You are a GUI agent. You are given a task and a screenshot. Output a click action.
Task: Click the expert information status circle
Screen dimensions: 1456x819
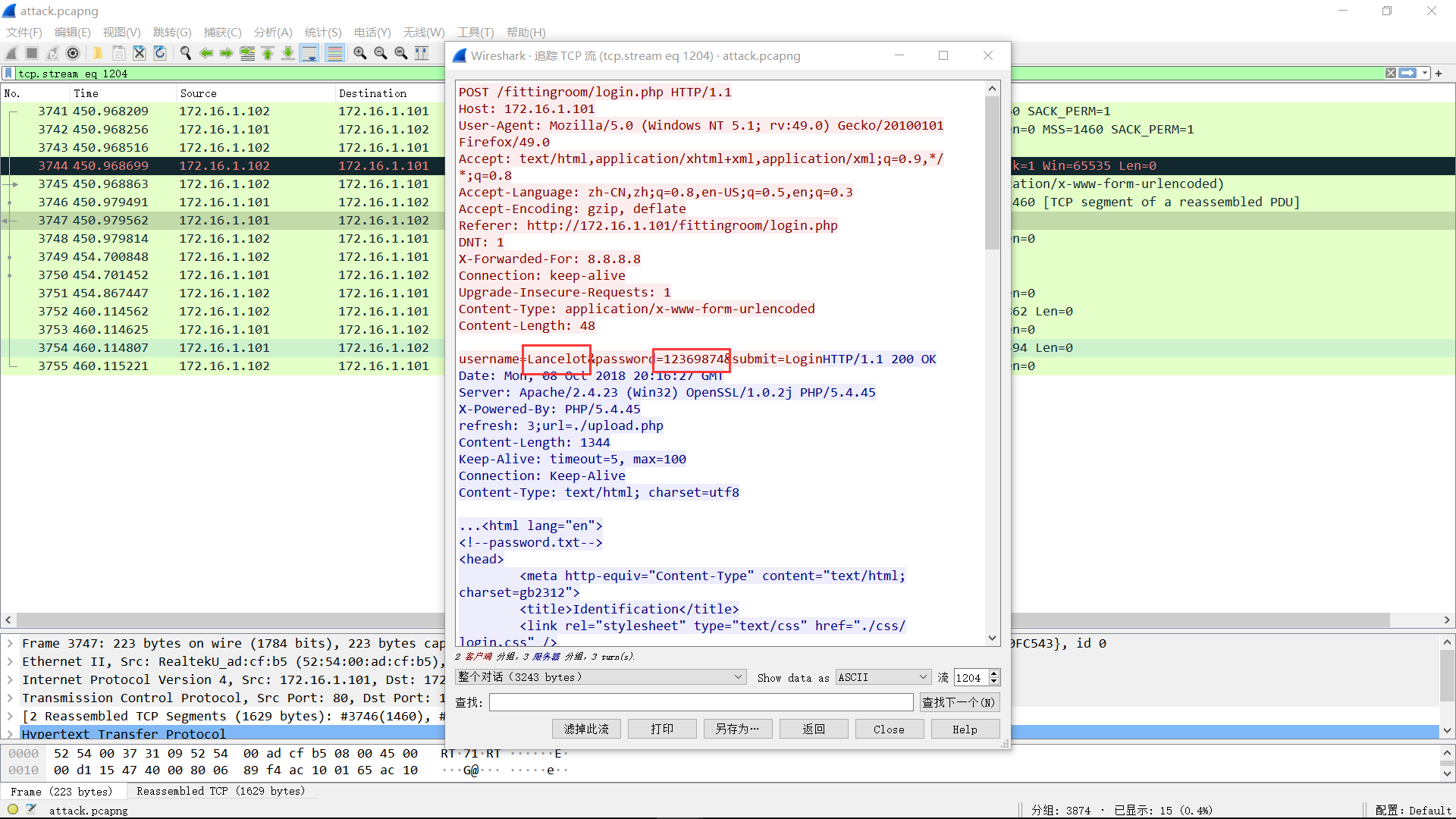coord(13,810)
